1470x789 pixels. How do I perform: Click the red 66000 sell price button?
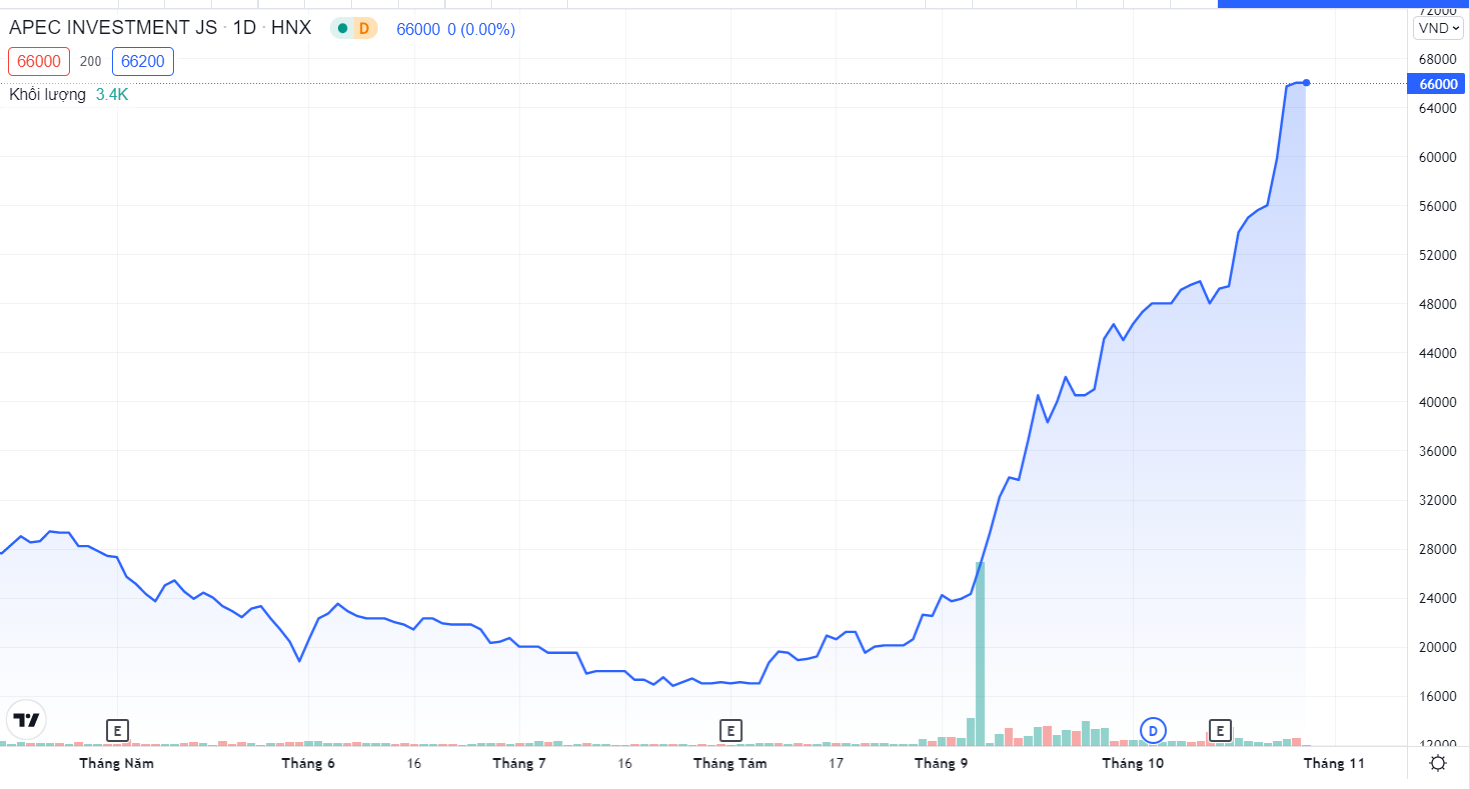click(x=38, y=61)
